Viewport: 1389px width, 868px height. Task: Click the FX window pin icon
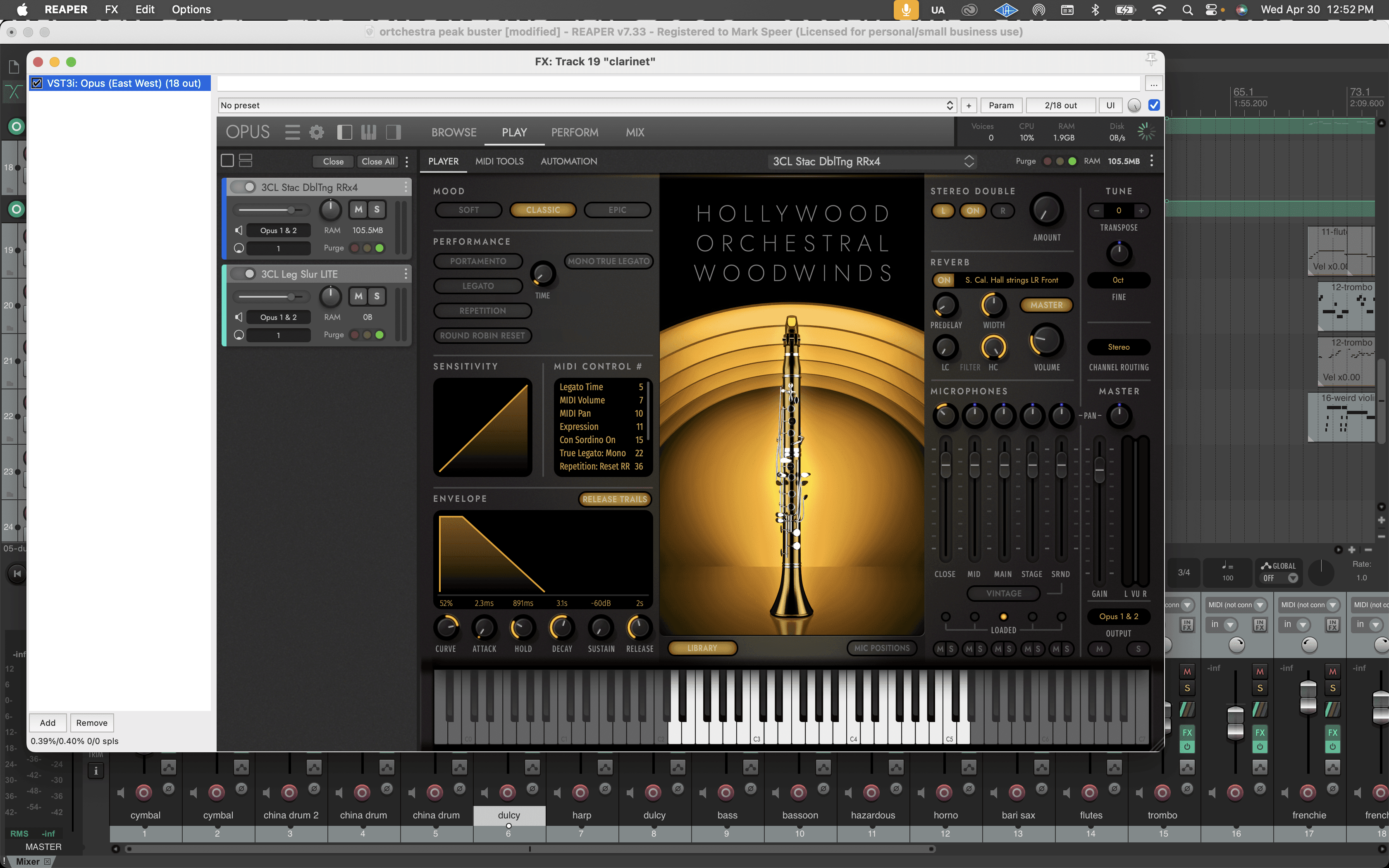click(1151, 59)
